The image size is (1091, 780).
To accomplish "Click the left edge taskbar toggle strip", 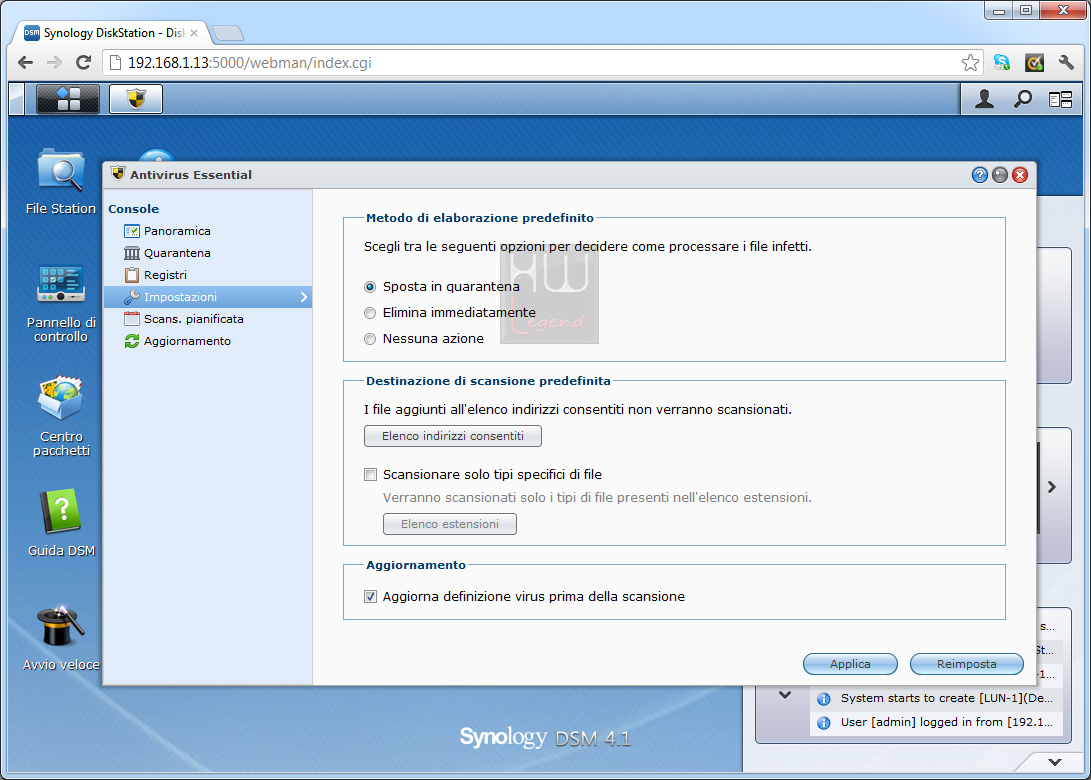I will (17, 99).
